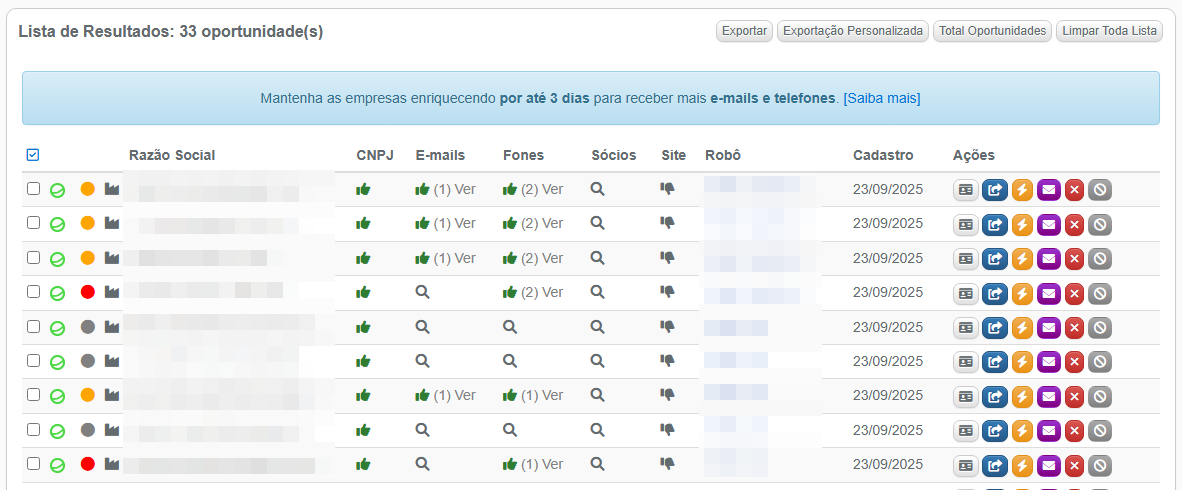This screenshot has width=1182, height=490.
Task: Click the Total Oportunidades button
Action: point(992,31)
